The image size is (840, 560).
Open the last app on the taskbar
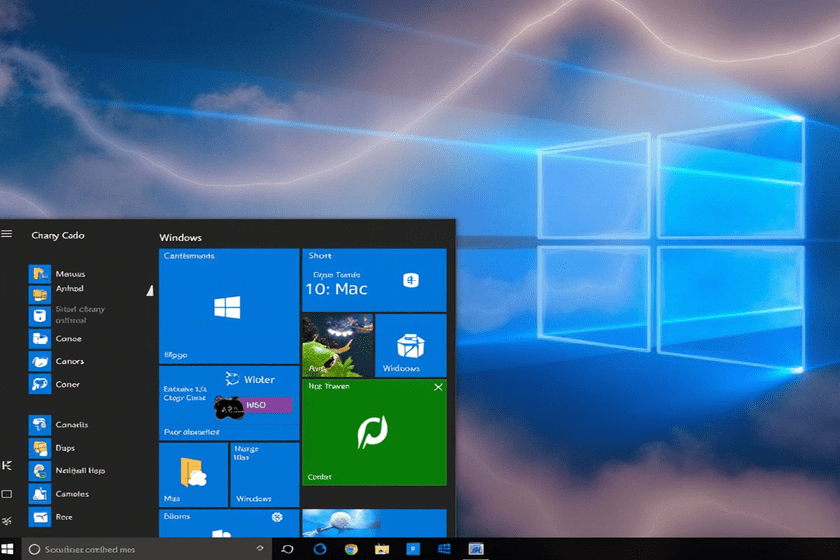tap(476, 549)
